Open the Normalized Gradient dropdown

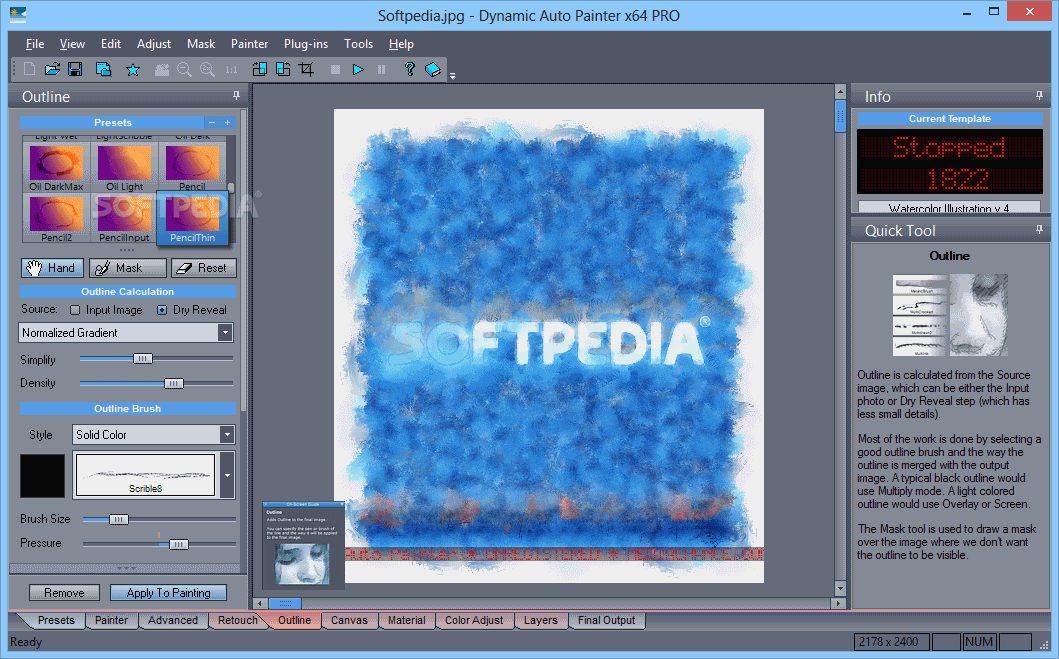[126, 332]
